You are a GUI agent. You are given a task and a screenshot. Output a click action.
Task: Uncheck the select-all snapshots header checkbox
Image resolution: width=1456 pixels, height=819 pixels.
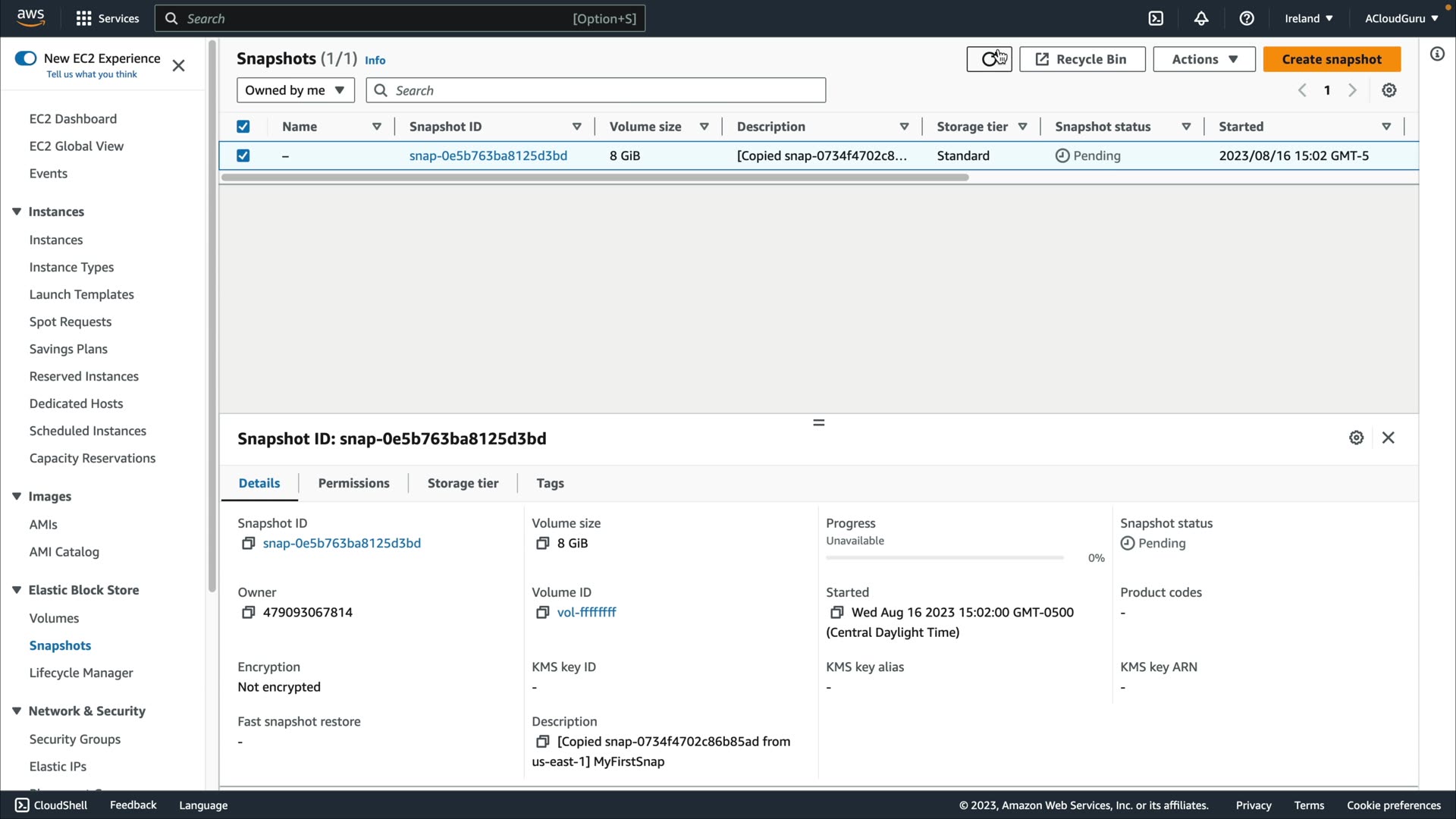click(243, 127)
